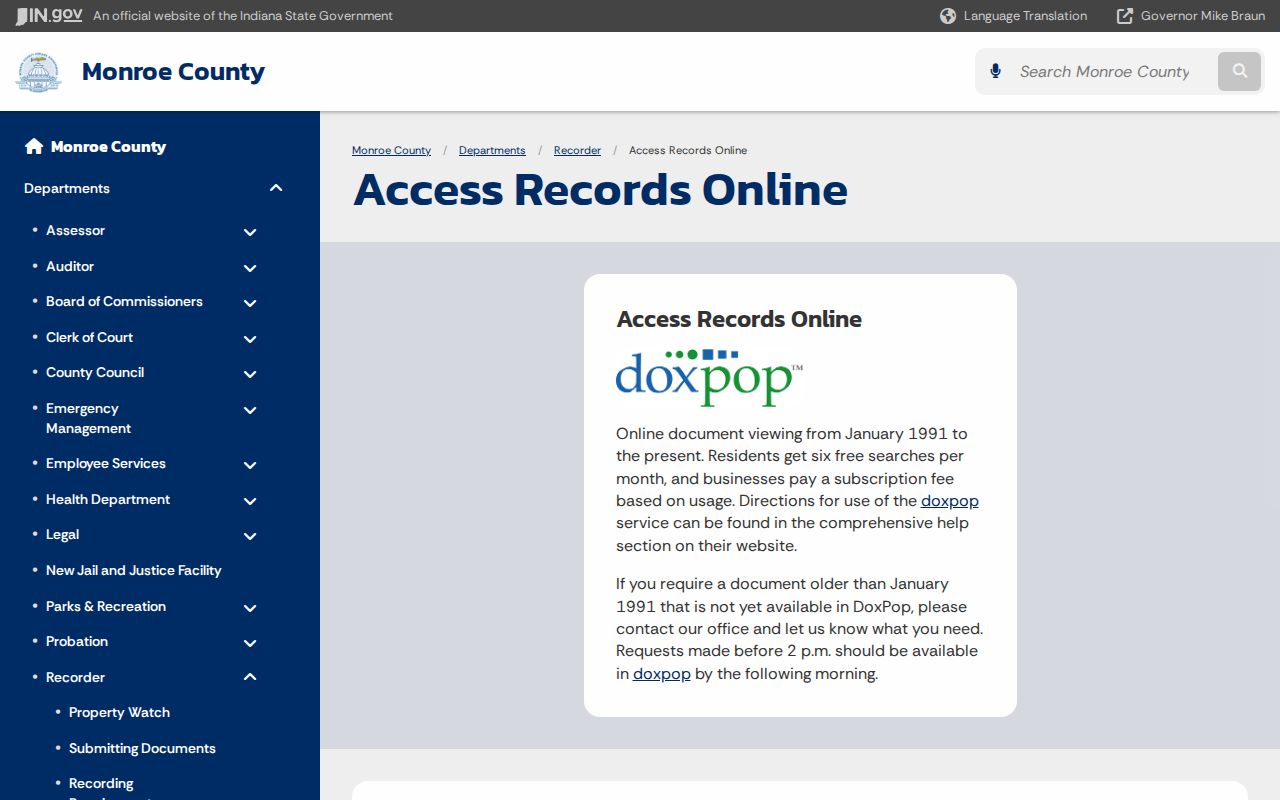
Task: Click the Monroe County seal logo
Action: pyautogui.click(x=39, y=72)
